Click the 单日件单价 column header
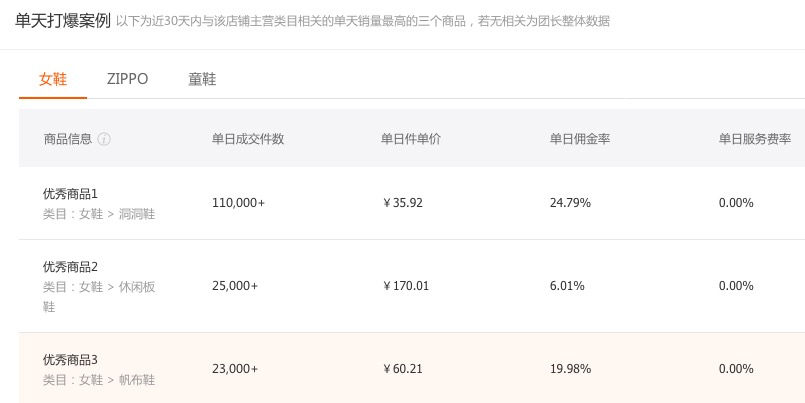 411,139
